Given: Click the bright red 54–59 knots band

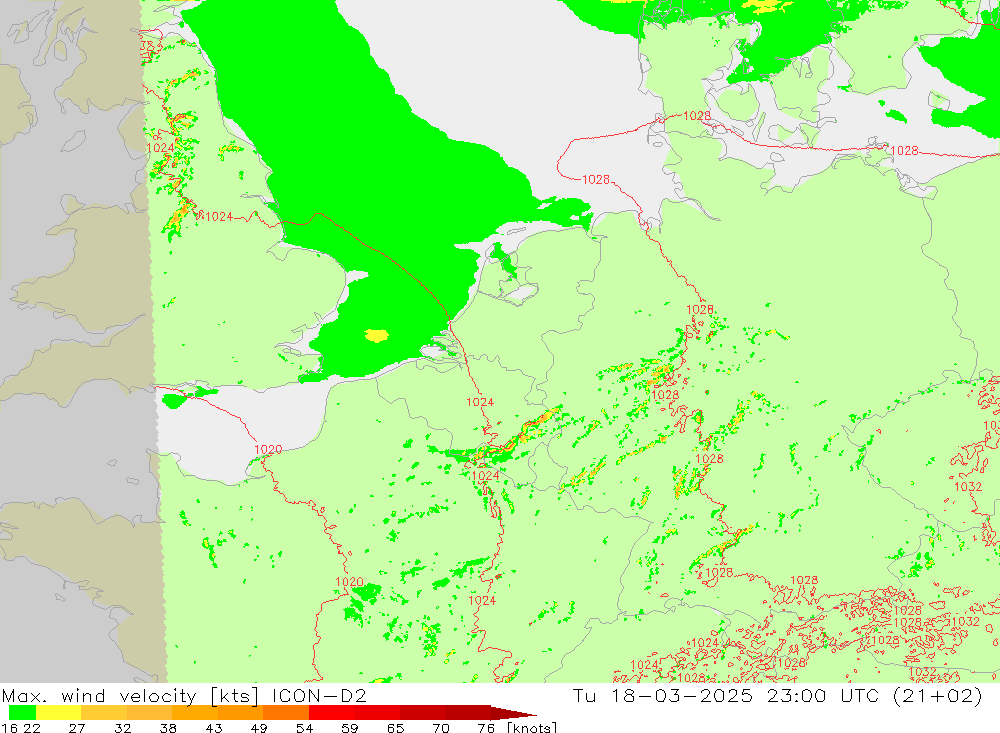Looking at the screenshot, I should point(331,713).
